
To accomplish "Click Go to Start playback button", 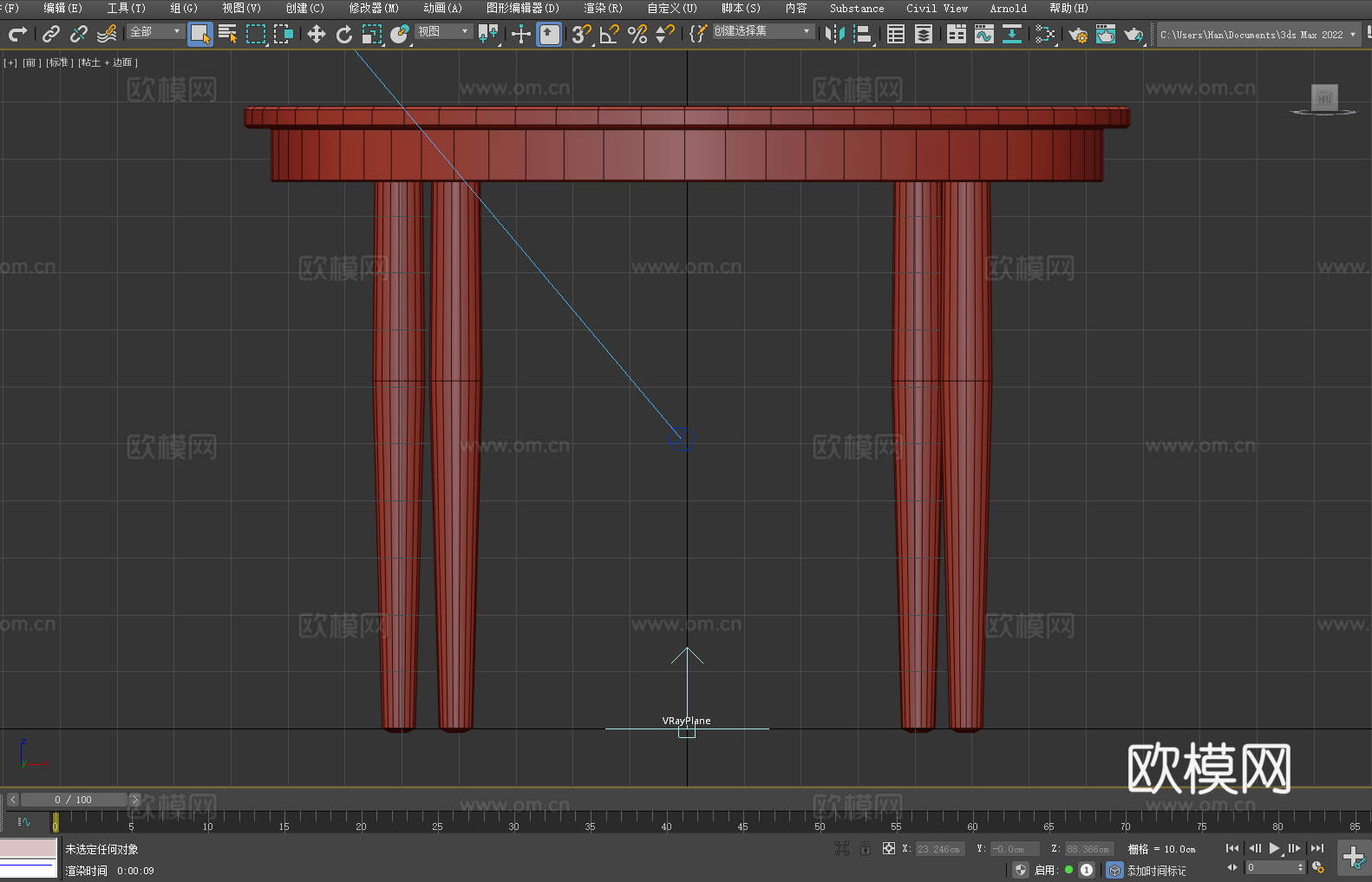I will click(x=1232, y=848).
